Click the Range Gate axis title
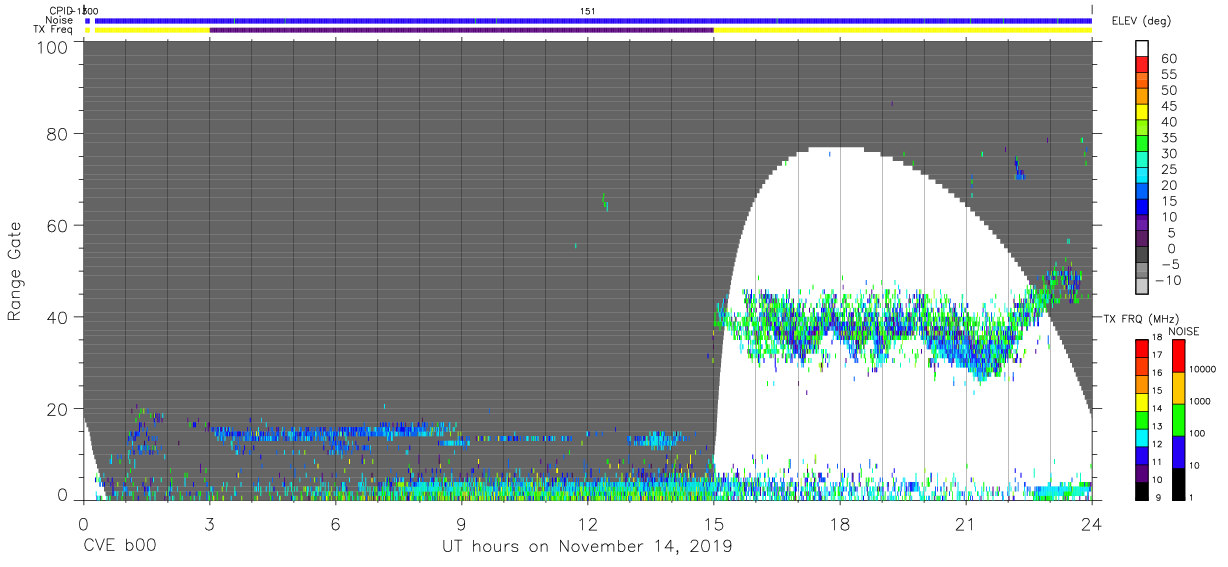Image resolution: width=1228 pixels, height=567 pixels. pos(15,271)
